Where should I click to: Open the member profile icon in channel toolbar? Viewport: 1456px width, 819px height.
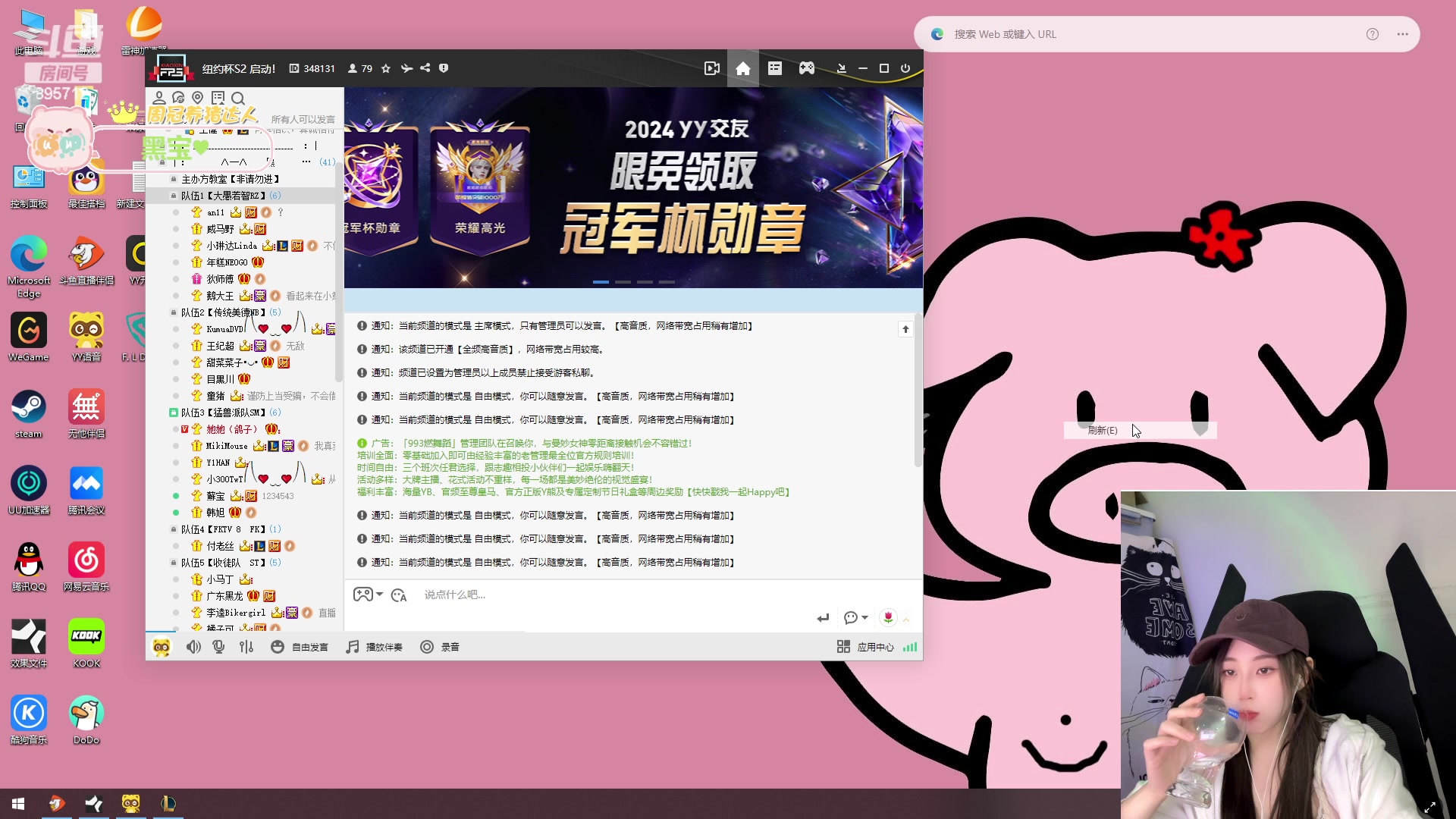coord(159,97)
